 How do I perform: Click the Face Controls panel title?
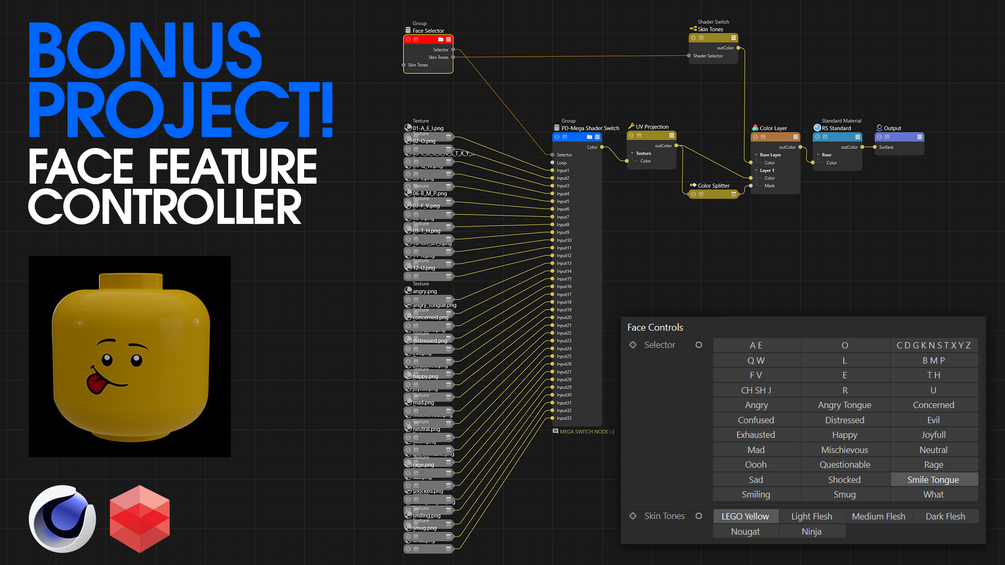(x=655, y=327)
